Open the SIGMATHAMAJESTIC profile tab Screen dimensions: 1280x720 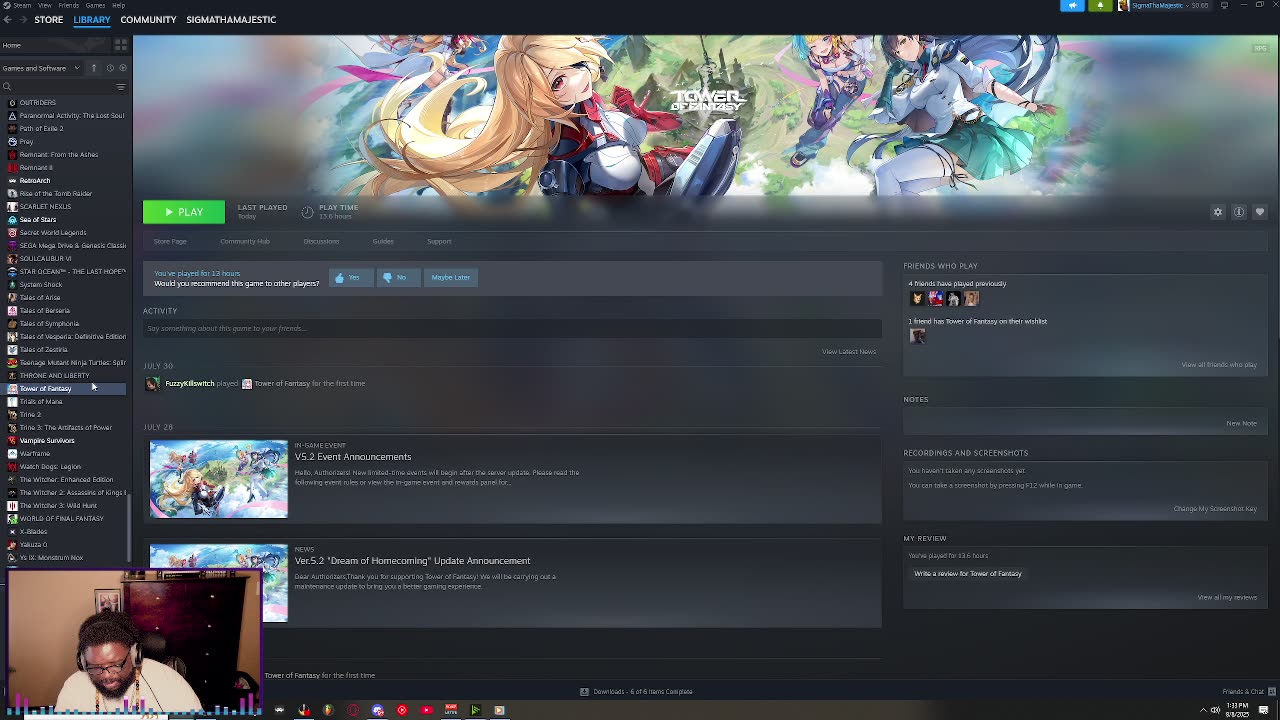tap(231, 19)
